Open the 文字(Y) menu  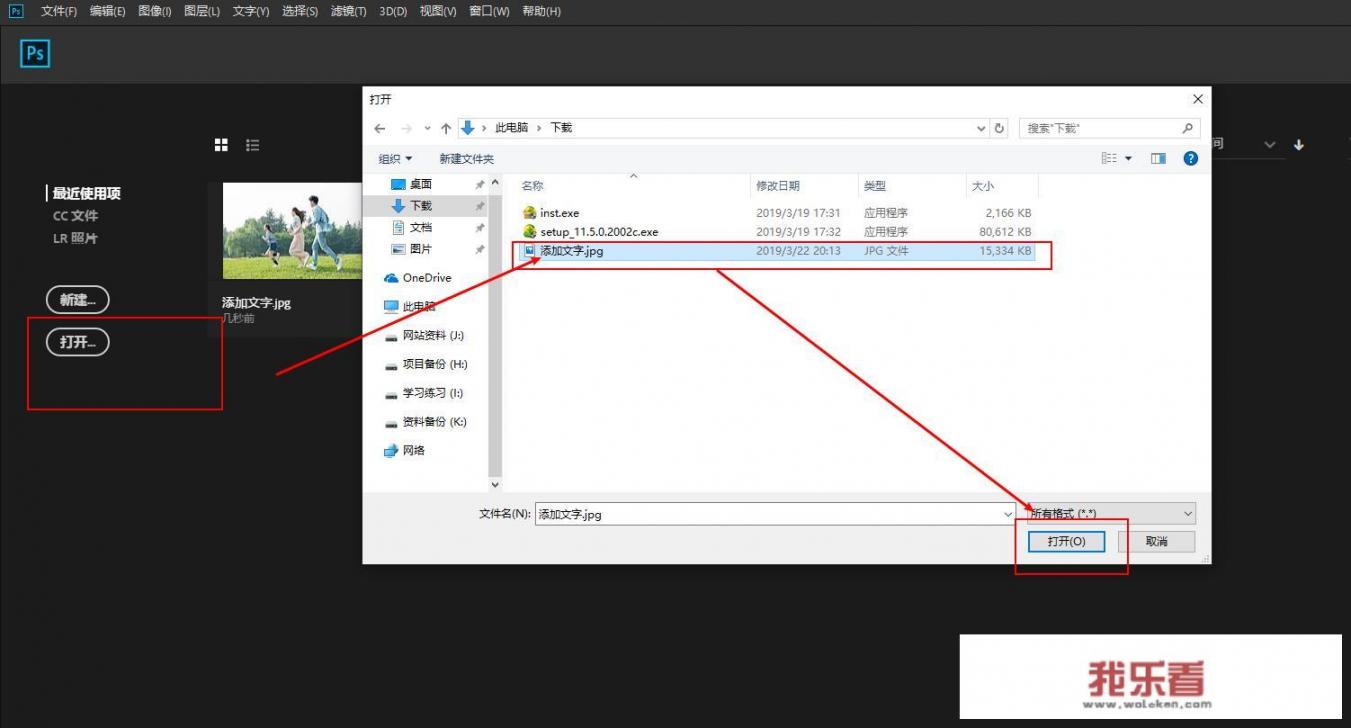tap(251, 11)
